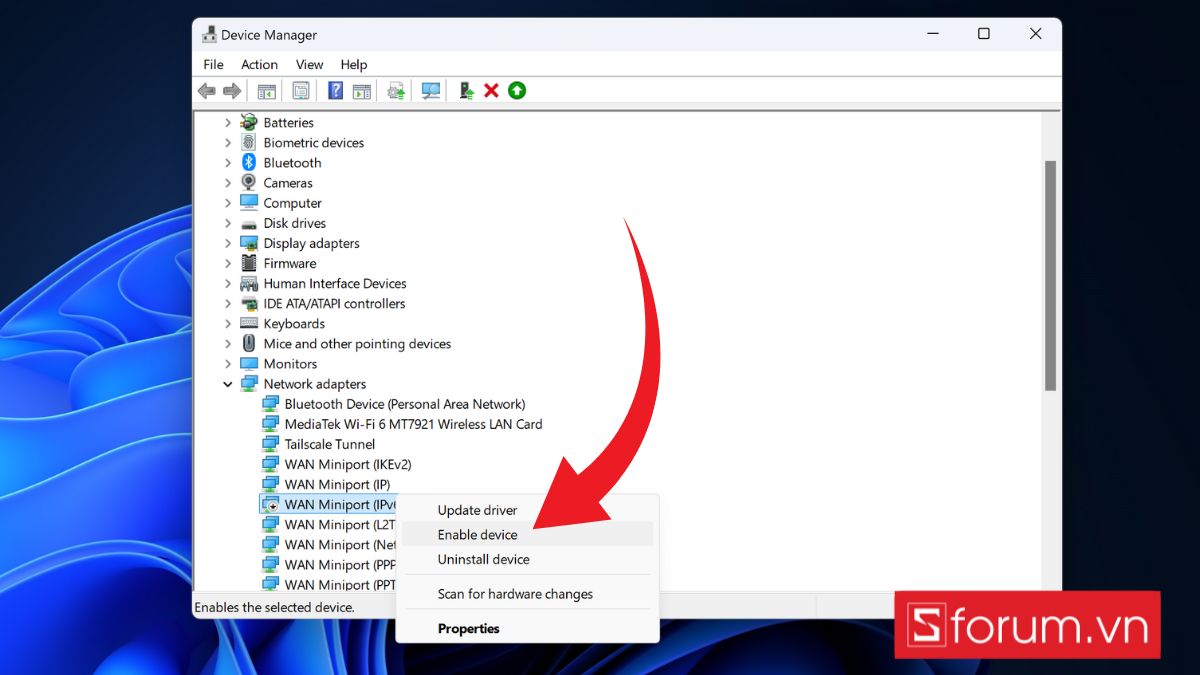Expand the Keyboards node
The width and height of the screenshot is (1200, 675).
point(228,324)
